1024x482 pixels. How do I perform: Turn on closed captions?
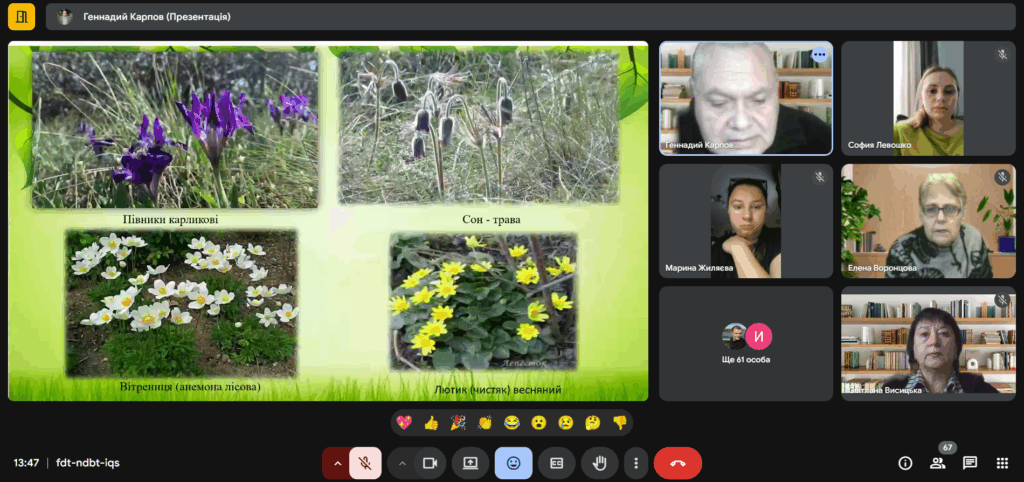point(557,463)
